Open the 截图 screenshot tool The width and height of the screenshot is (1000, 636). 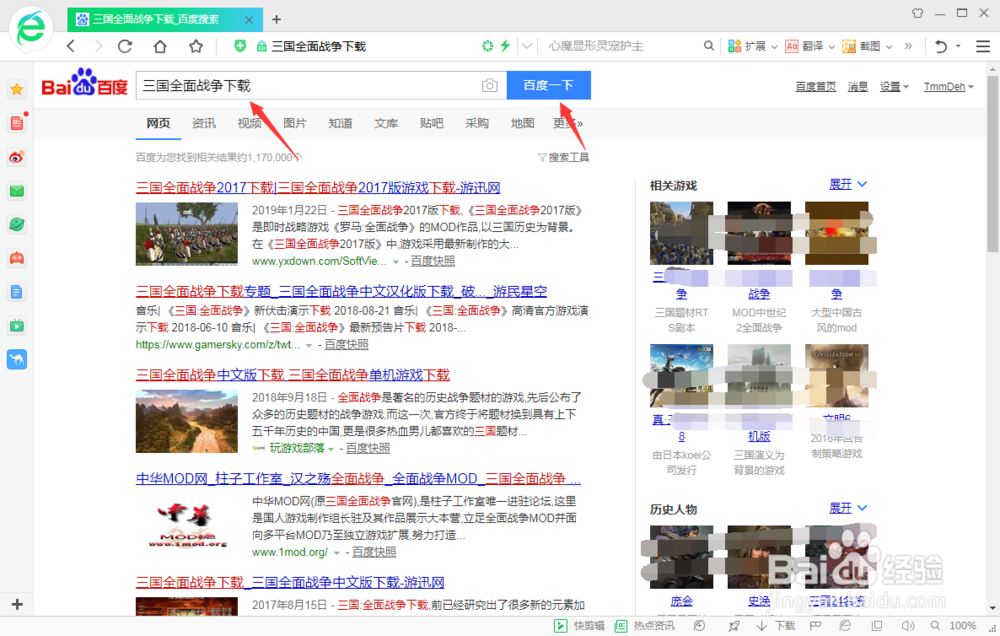pos(866,46)
